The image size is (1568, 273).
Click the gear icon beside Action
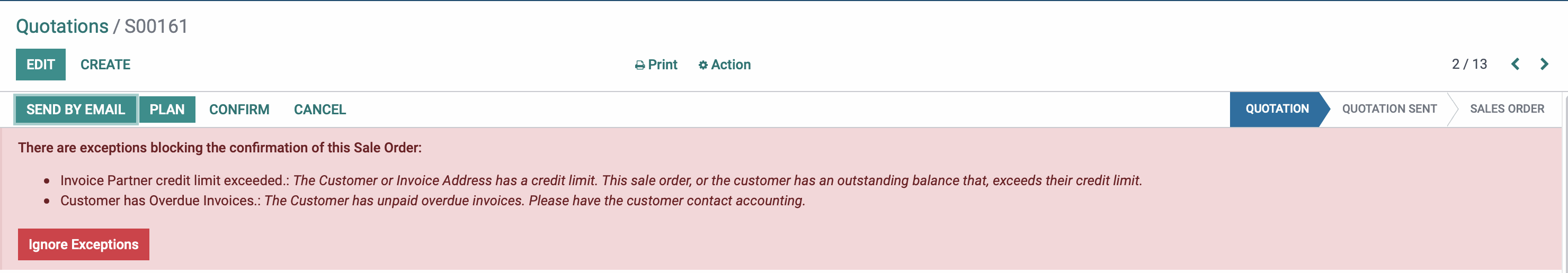coord(702,65)
